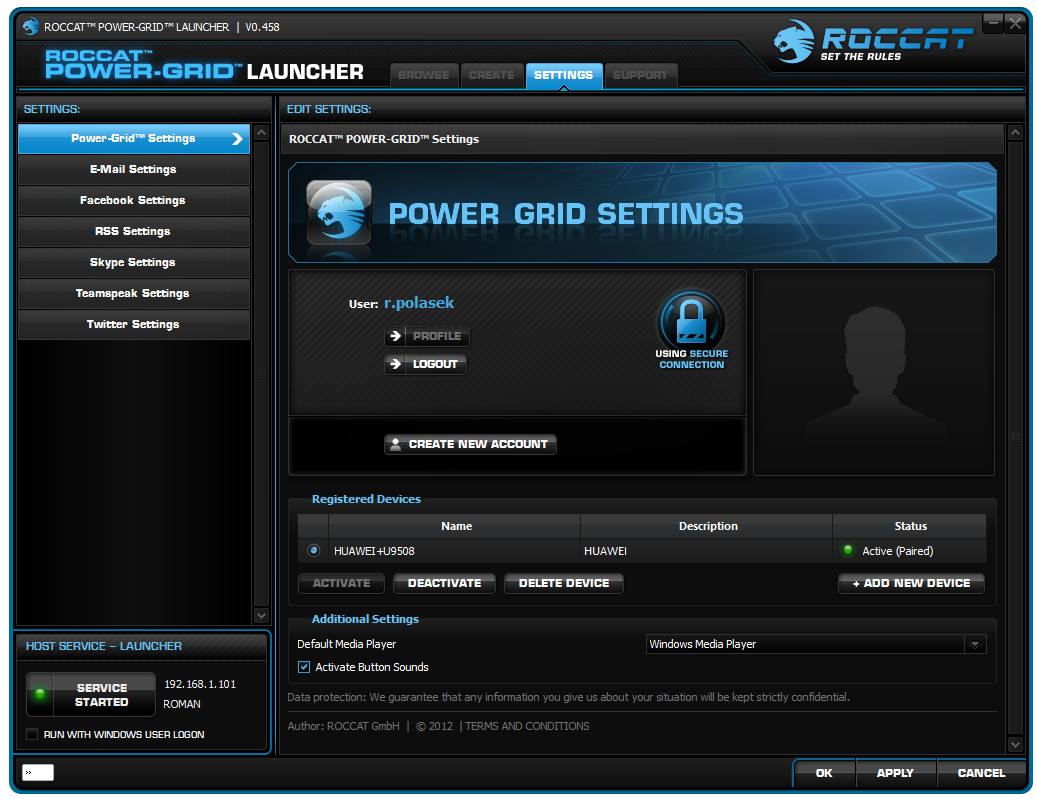Switch to the CREATE tab
Screen dimensions: 1037x799
click(491, 75)
